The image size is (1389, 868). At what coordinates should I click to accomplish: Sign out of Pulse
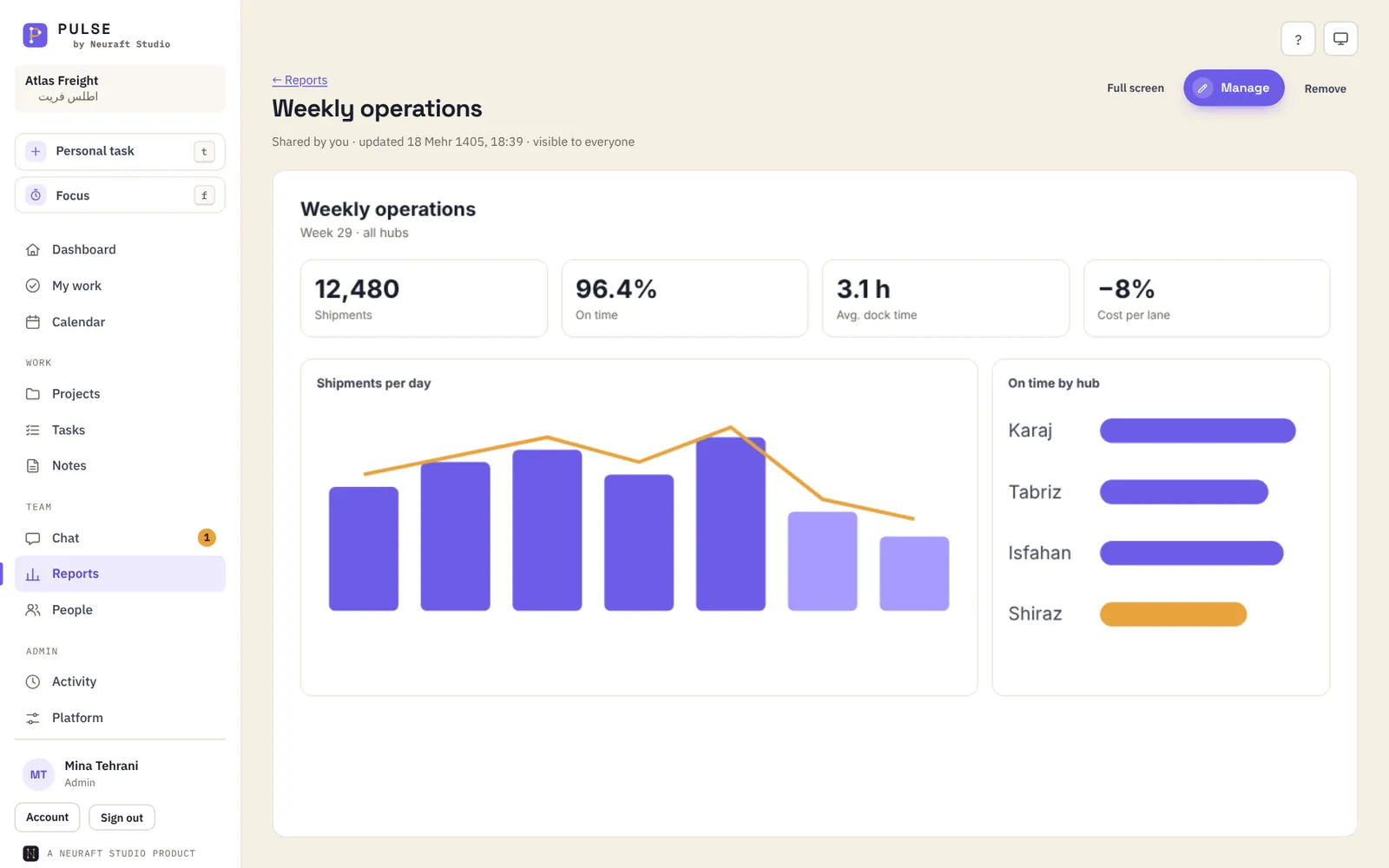click(122, 818)
